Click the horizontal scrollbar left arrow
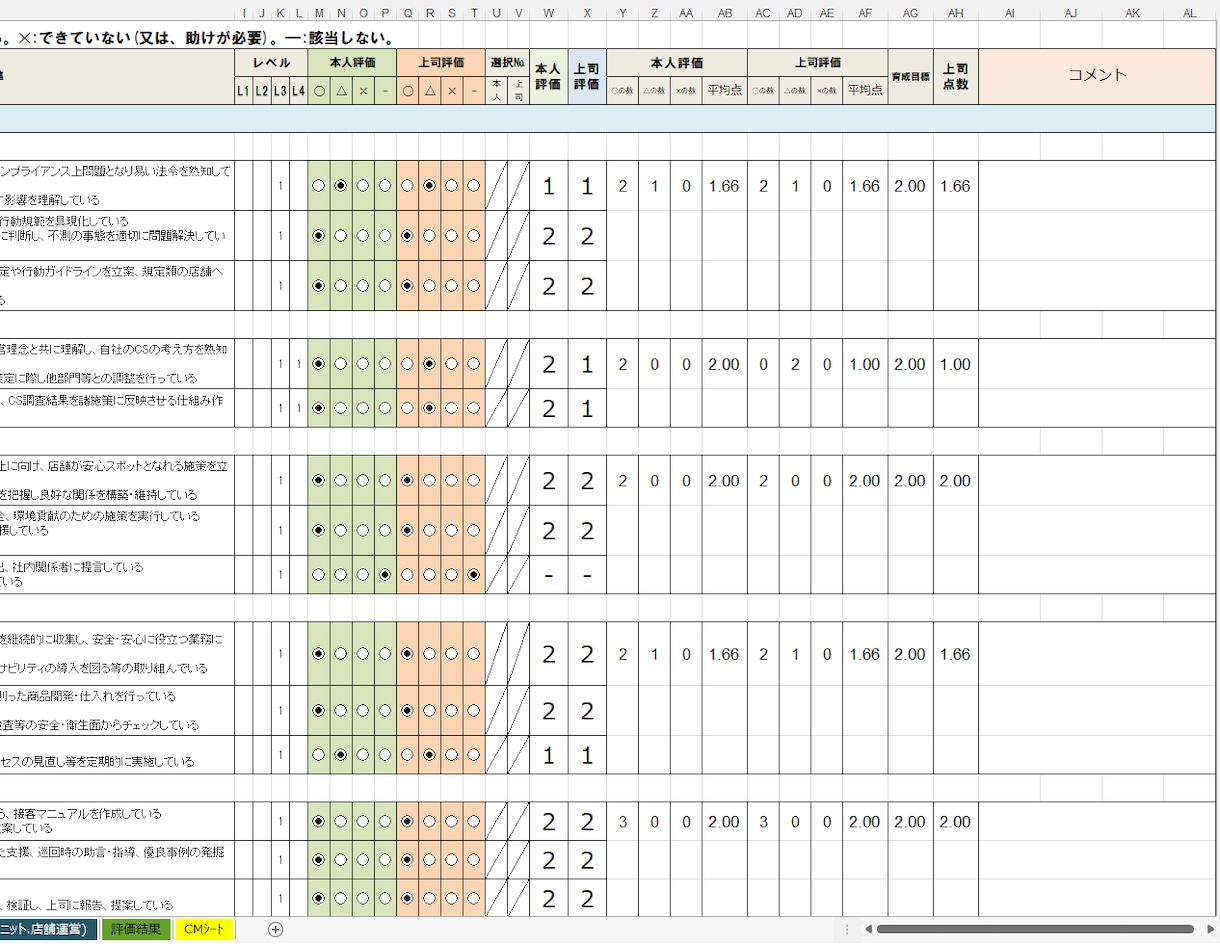The width and height of the screenshot is (1220, 944). point(869,929)
